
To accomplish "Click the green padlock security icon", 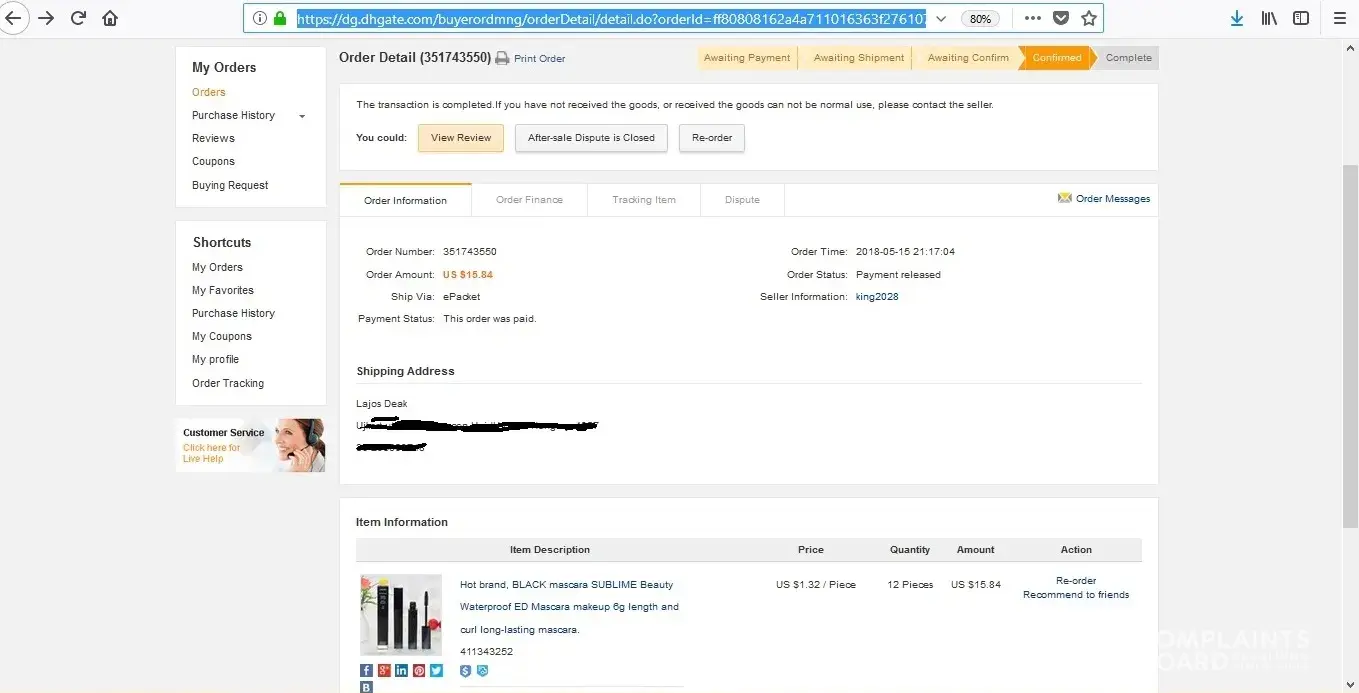I will click(x=280, y=18).
